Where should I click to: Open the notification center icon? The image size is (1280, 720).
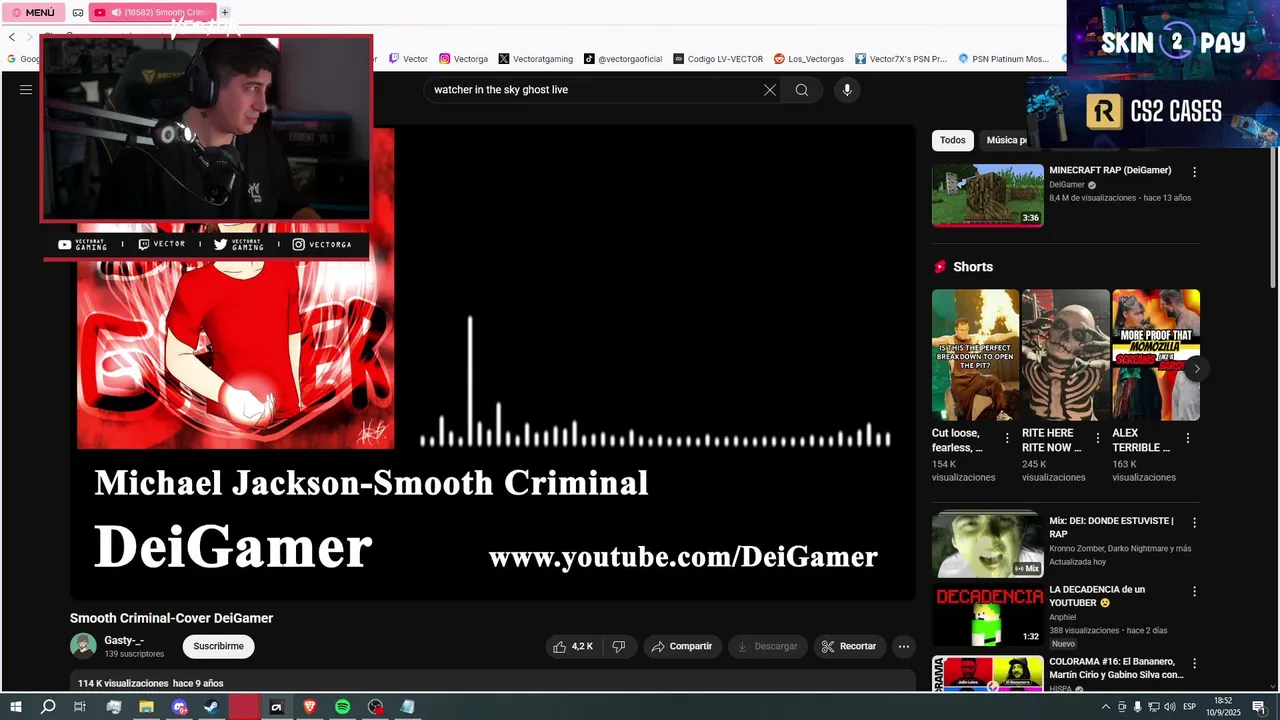pos(1259,707)
